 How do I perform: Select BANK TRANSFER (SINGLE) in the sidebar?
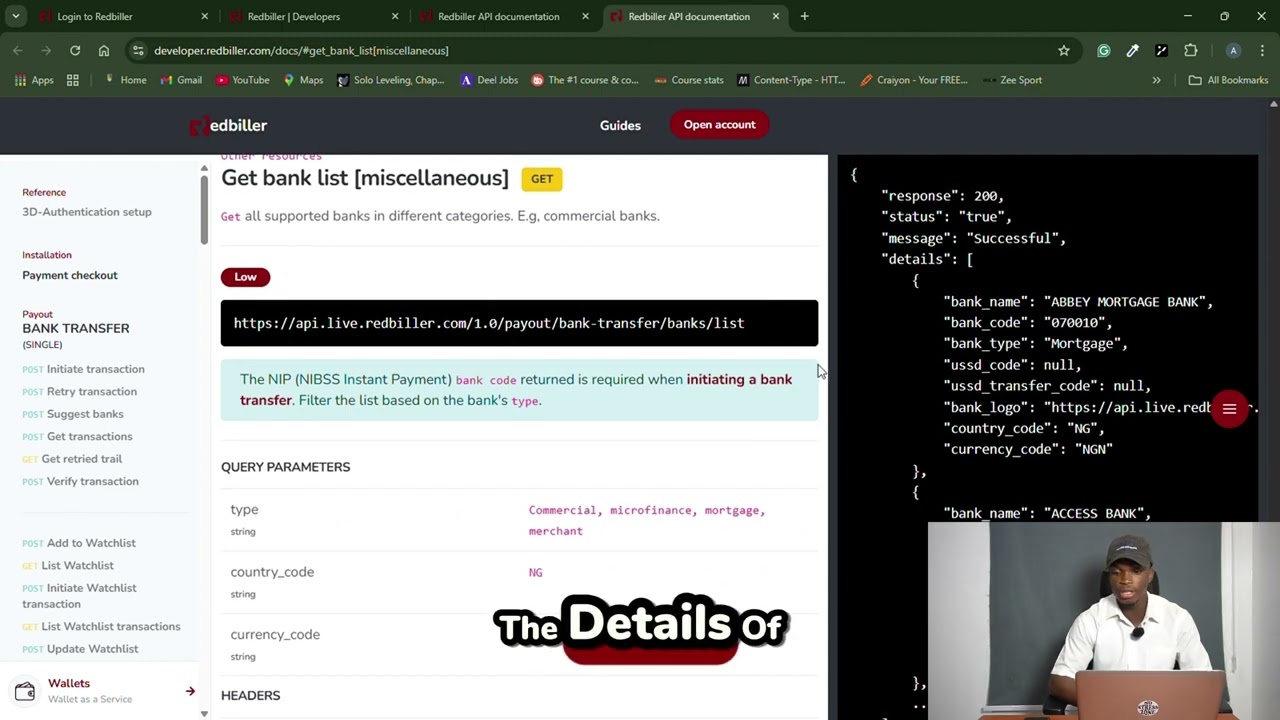click(76, 335)
